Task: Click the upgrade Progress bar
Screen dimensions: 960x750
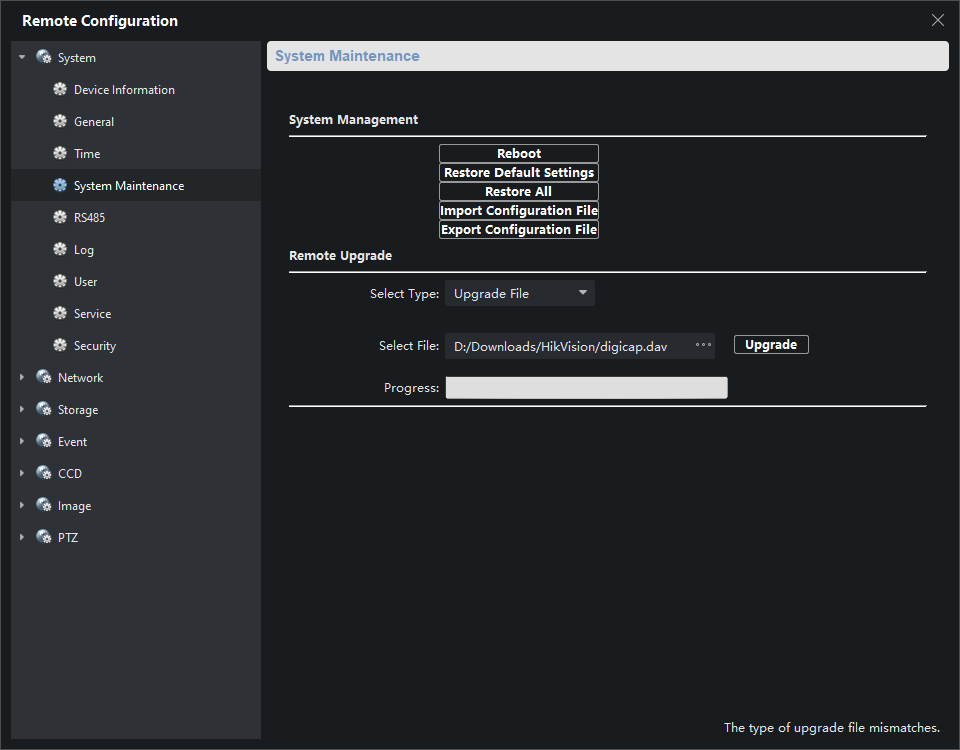Action: (586, 388)
